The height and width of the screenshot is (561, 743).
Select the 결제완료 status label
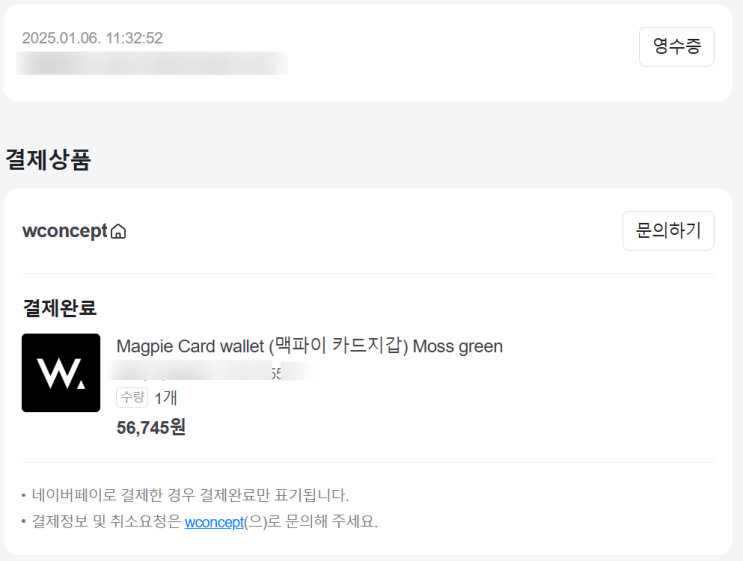[60, 308]
